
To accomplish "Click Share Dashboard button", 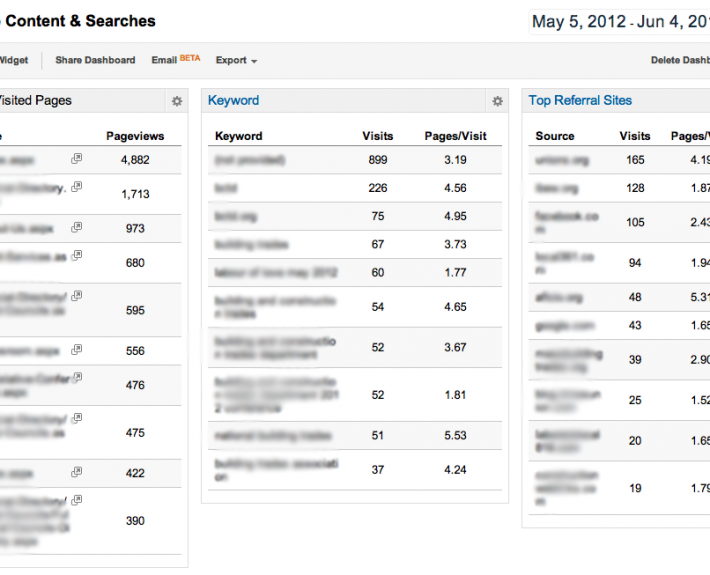I will coord(95,60).
